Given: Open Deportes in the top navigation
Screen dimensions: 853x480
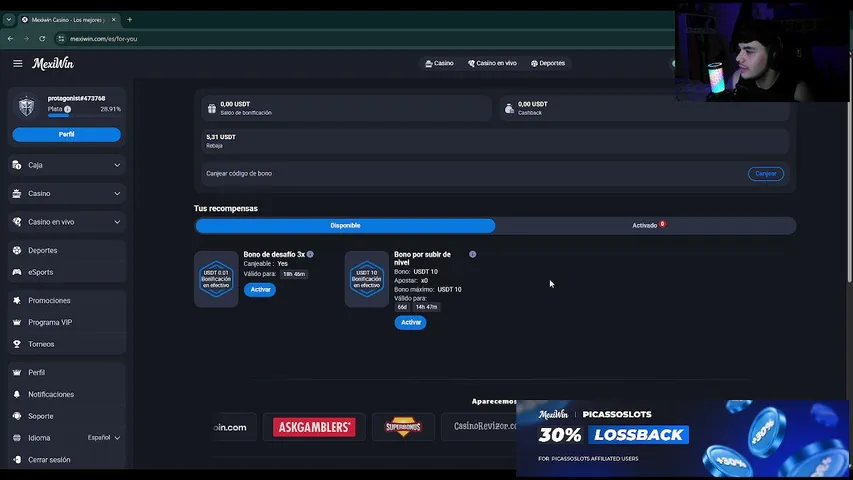Looking at the screenshot, I should coord(548,63).
